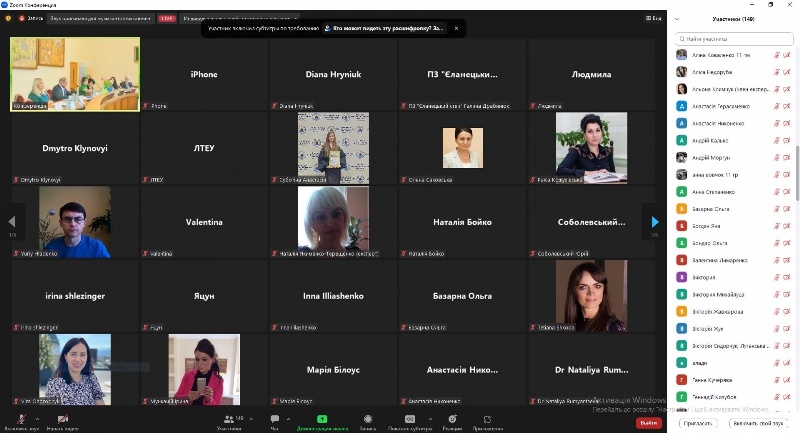Open the Chat icon in bottom toolbar
The width and height of the screenshot is (800, 433).
(274, 419)
